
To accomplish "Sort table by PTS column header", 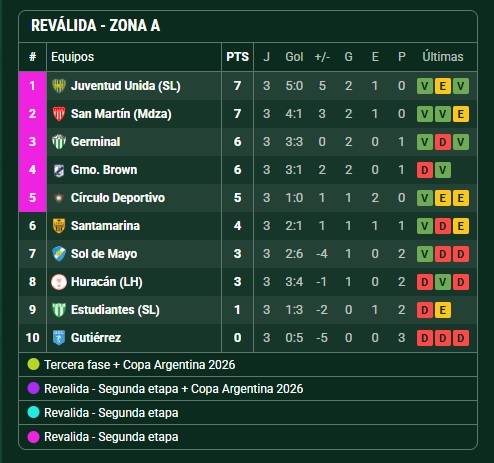I will pyautogui.click(x=237, y=57).
